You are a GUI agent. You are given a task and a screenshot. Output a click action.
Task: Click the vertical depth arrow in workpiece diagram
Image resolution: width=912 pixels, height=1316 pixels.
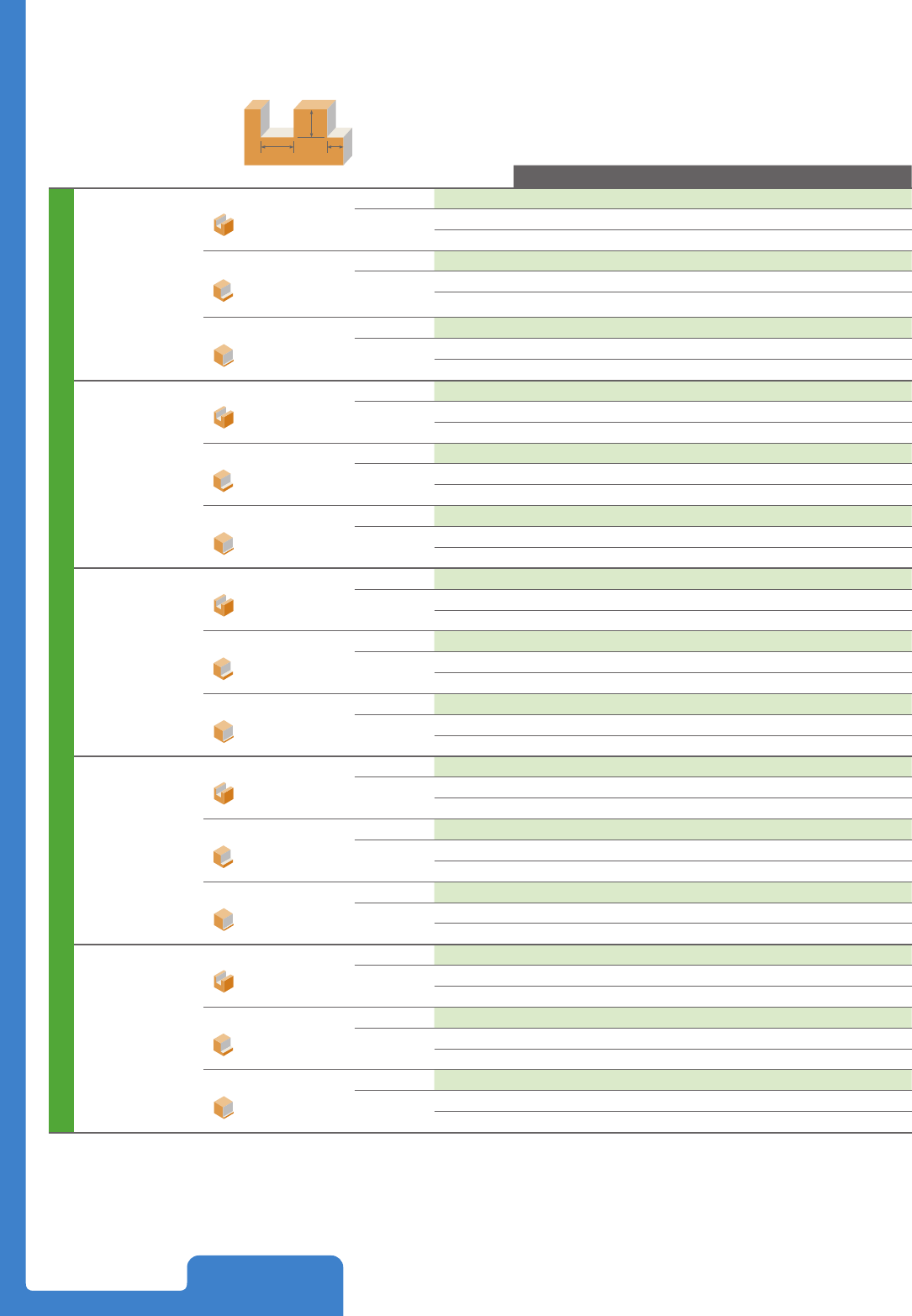312,123
